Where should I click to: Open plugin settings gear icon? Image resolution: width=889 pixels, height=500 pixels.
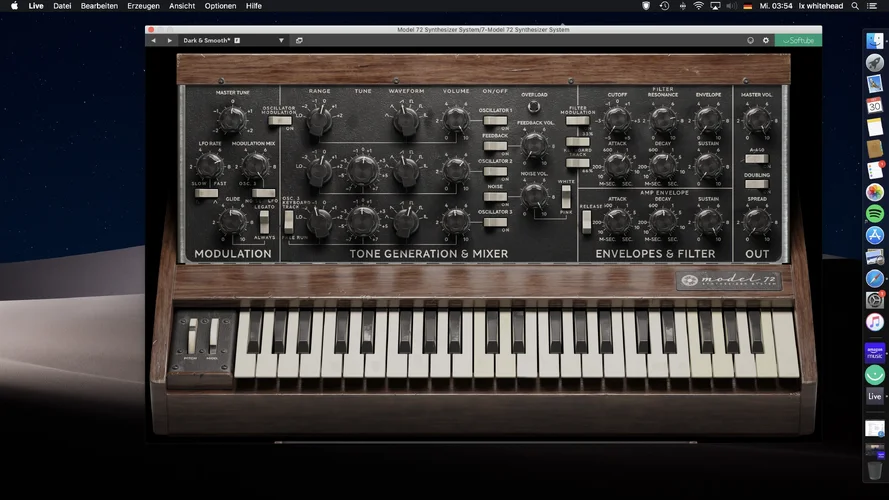(x=766, y=41)
